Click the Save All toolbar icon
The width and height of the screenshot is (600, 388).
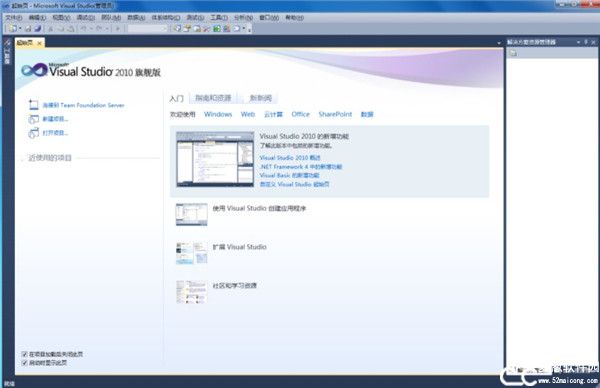(38, 28)
